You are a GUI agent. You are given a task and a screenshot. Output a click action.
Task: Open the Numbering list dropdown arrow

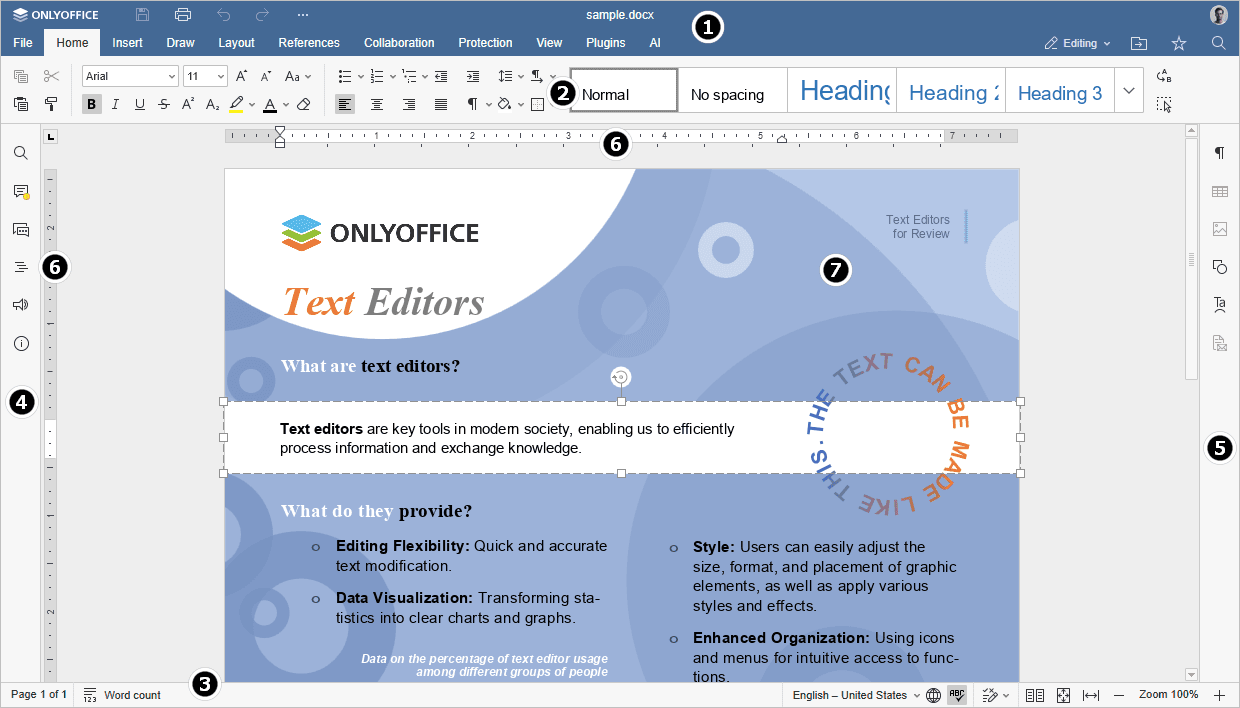392,76
